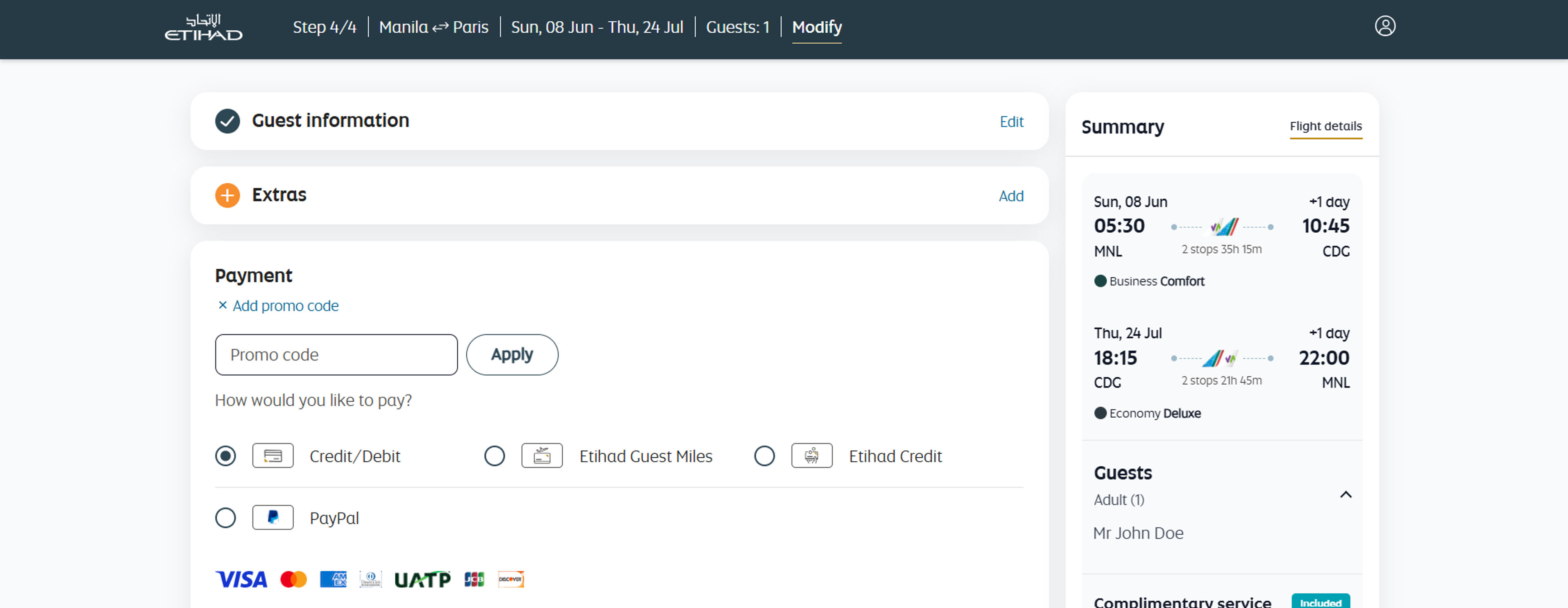Screen dimensions: 1568x608
Task: Click the Manila to Paris route text
Action: click(433, 27)
